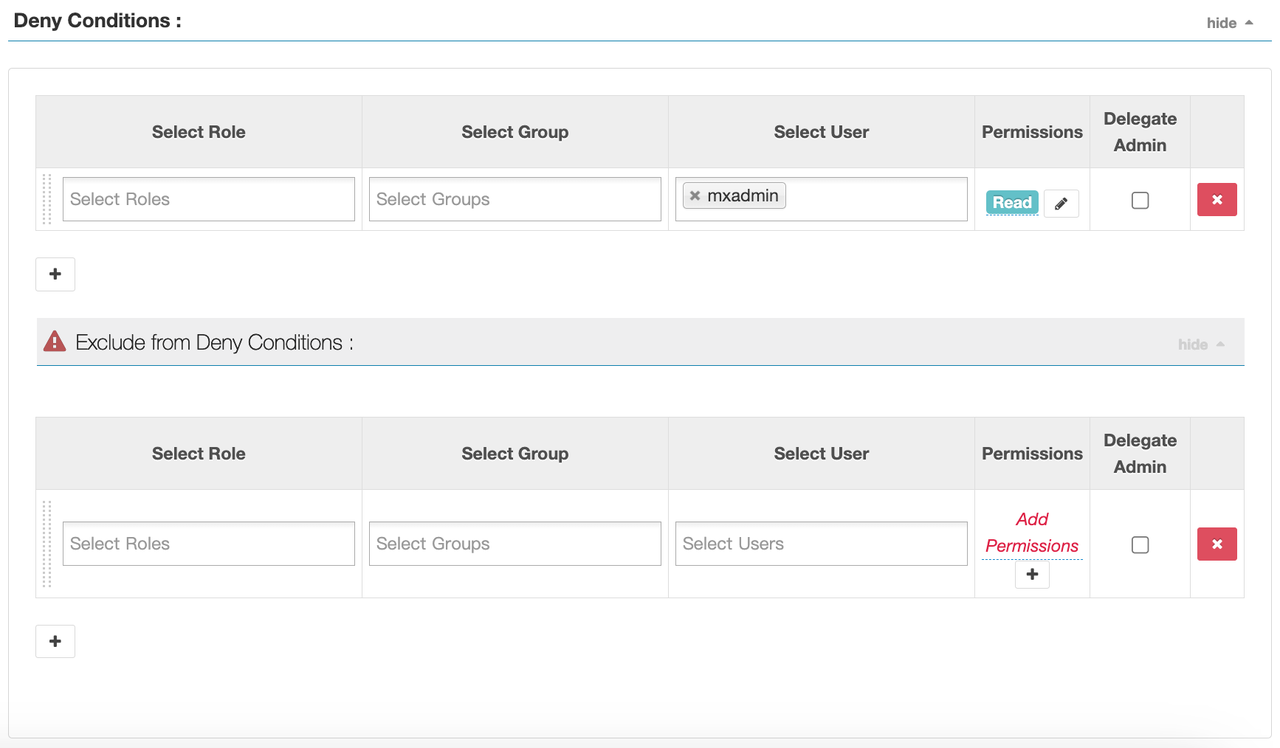Collapse Exclude from Deny Conditions via hide
The image size is (1280, 748).
click(1201, 344)
